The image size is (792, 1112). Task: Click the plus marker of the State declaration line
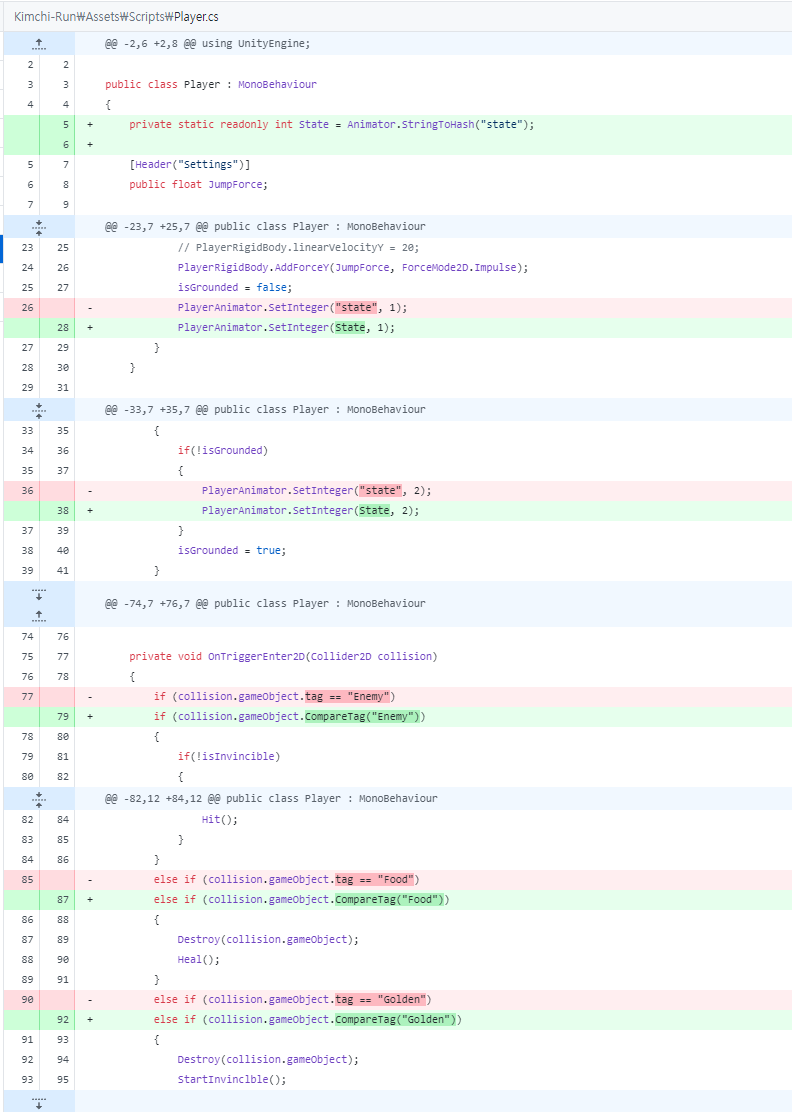pos(90,125)
